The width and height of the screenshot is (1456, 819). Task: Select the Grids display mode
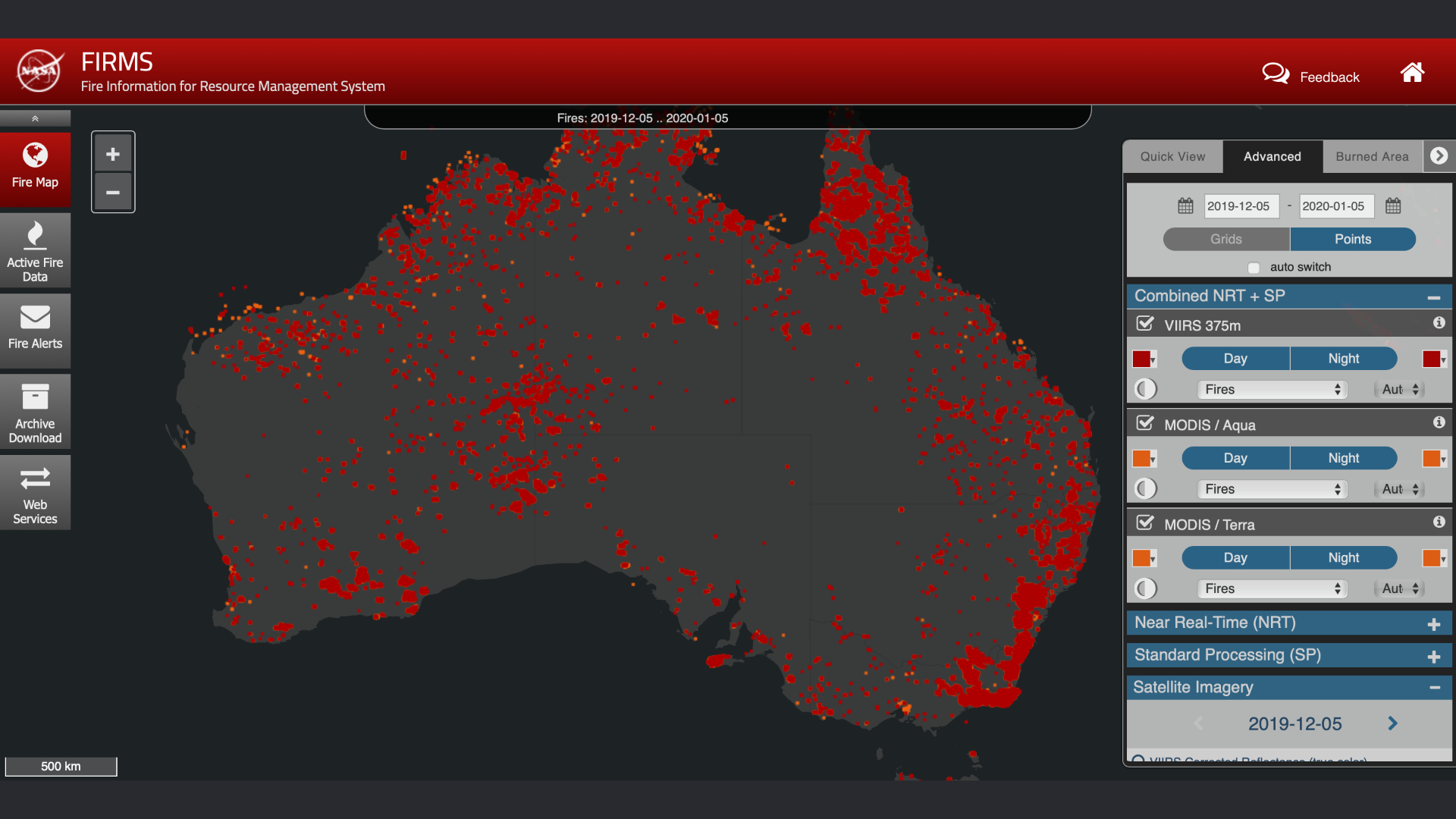(x=1225, y=239)
